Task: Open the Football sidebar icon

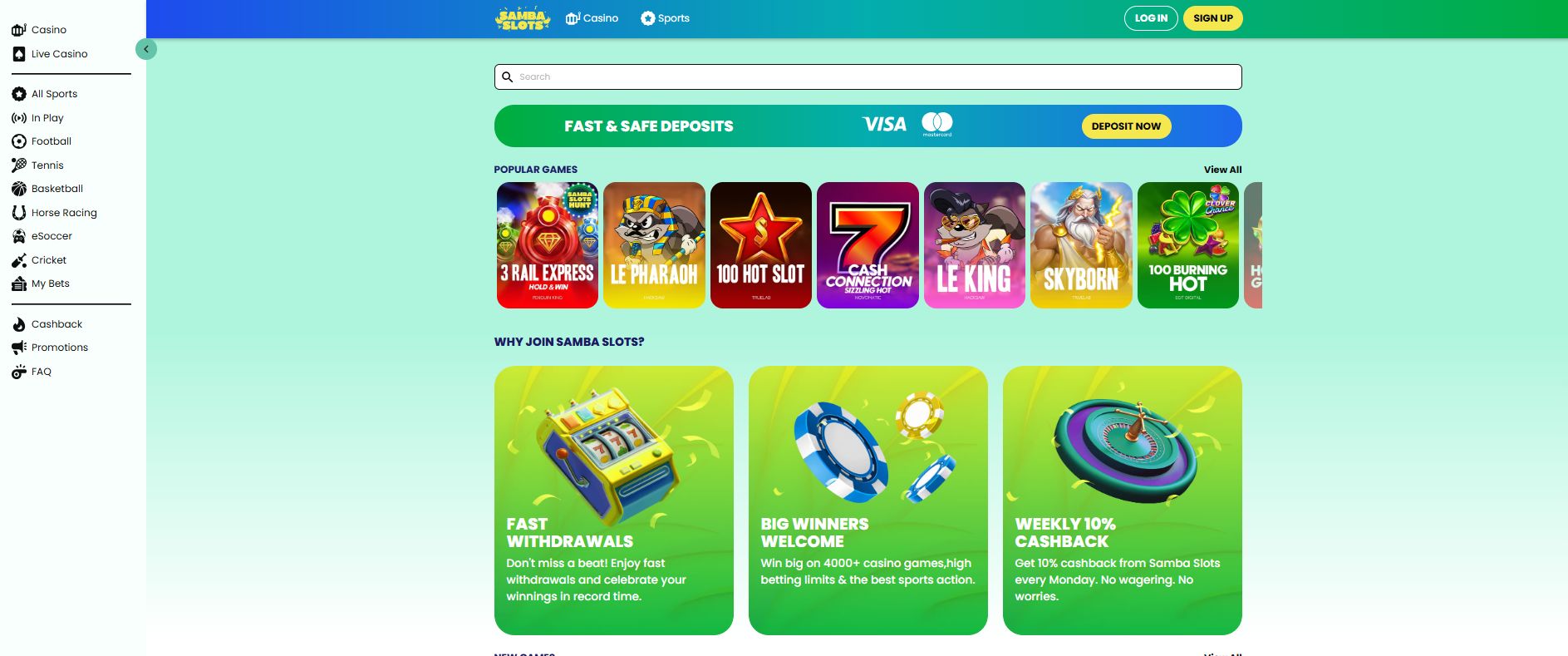Action: [x=19, y=141]
